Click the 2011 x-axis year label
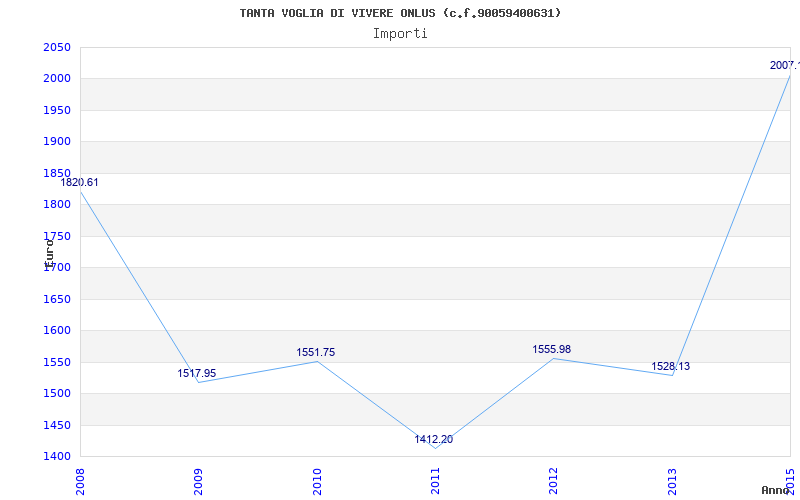This screenshot has width=800, height=500. 435,481
